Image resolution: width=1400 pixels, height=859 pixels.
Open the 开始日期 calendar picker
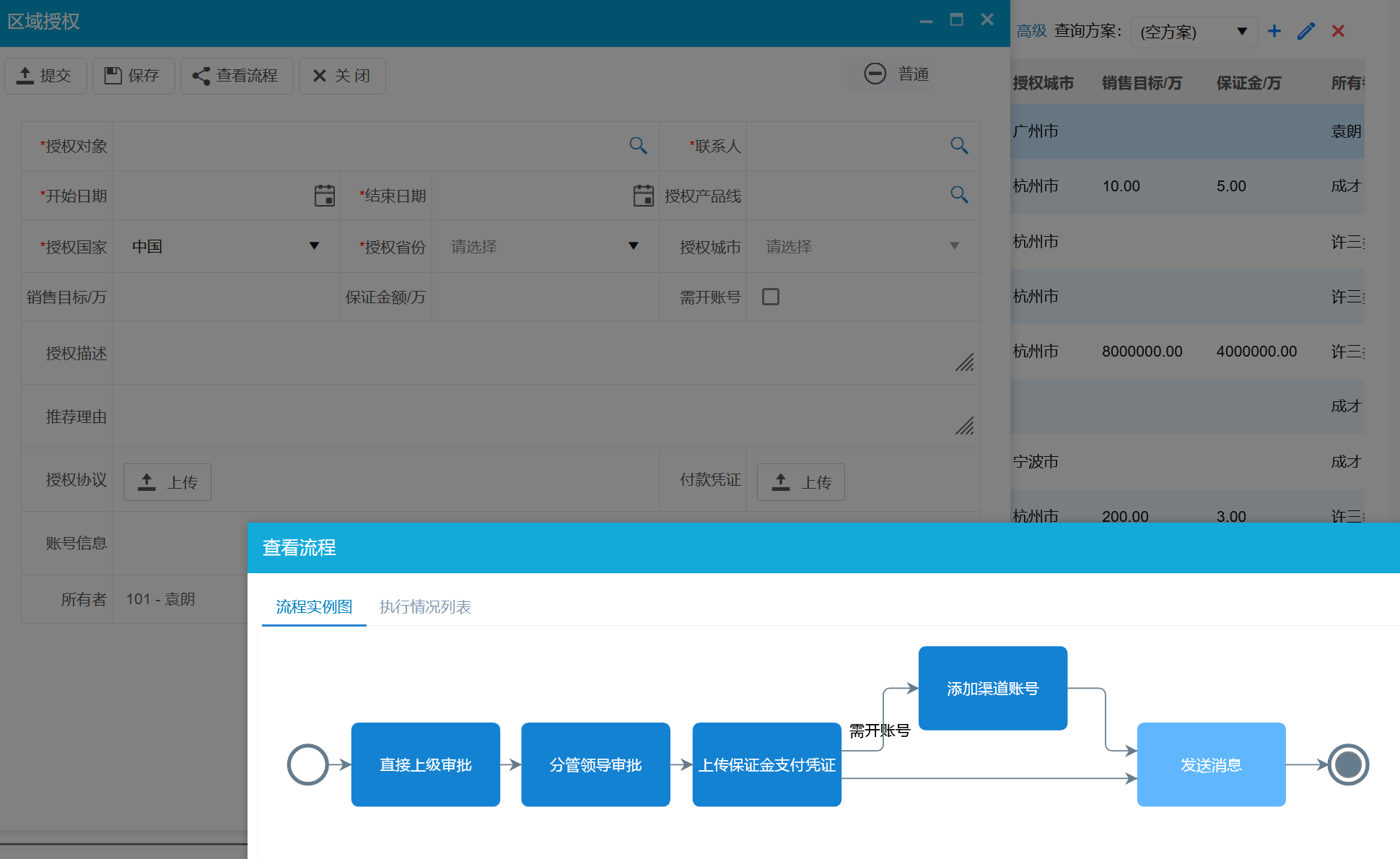tap(325, 196)
